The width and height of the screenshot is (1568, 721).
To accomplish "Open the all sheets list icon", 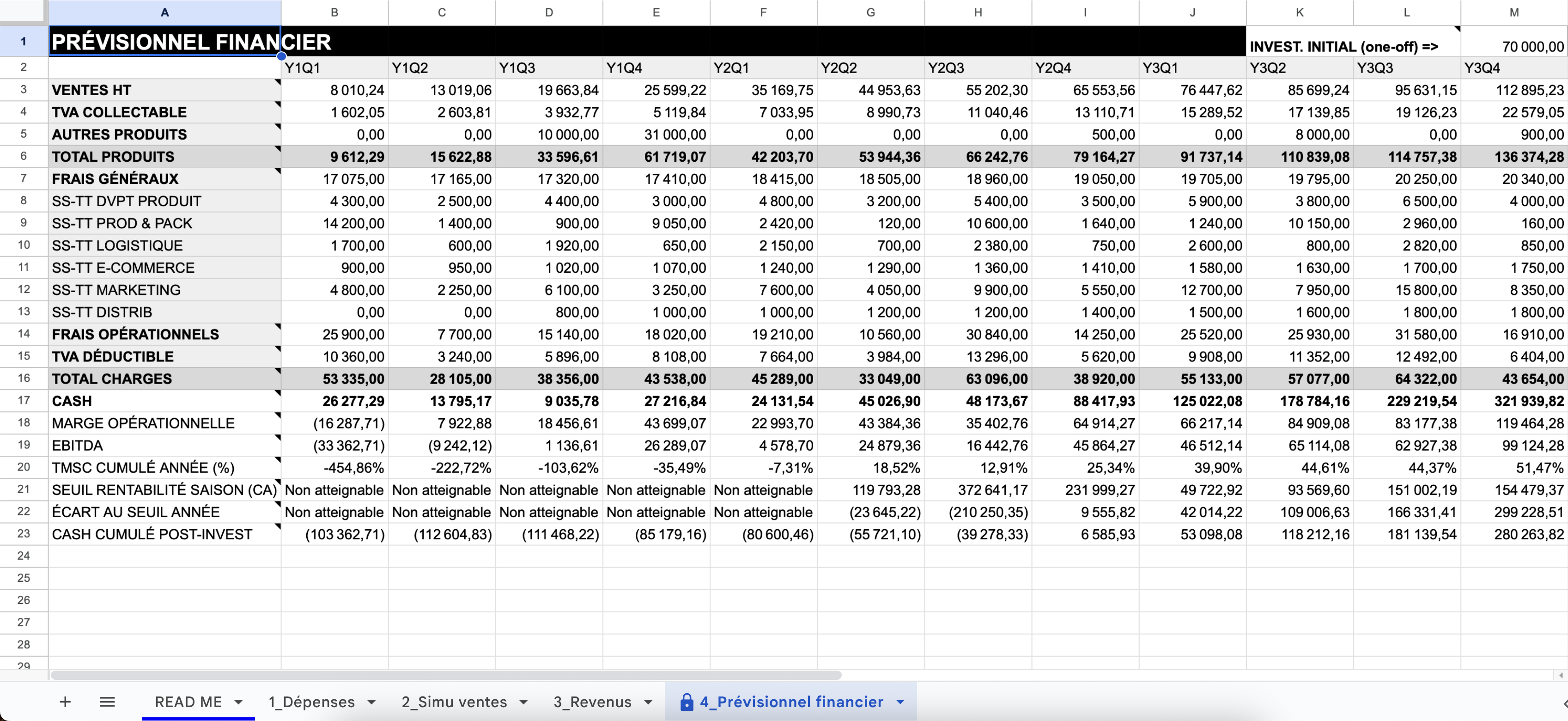I will click(x=107, y=702).
